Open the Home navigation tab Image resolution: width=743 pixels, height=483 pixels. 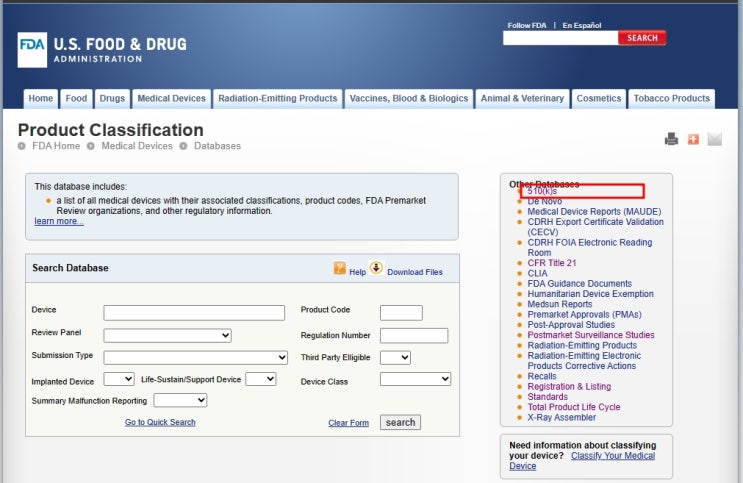pyautogui.click(x=41, y=99)
